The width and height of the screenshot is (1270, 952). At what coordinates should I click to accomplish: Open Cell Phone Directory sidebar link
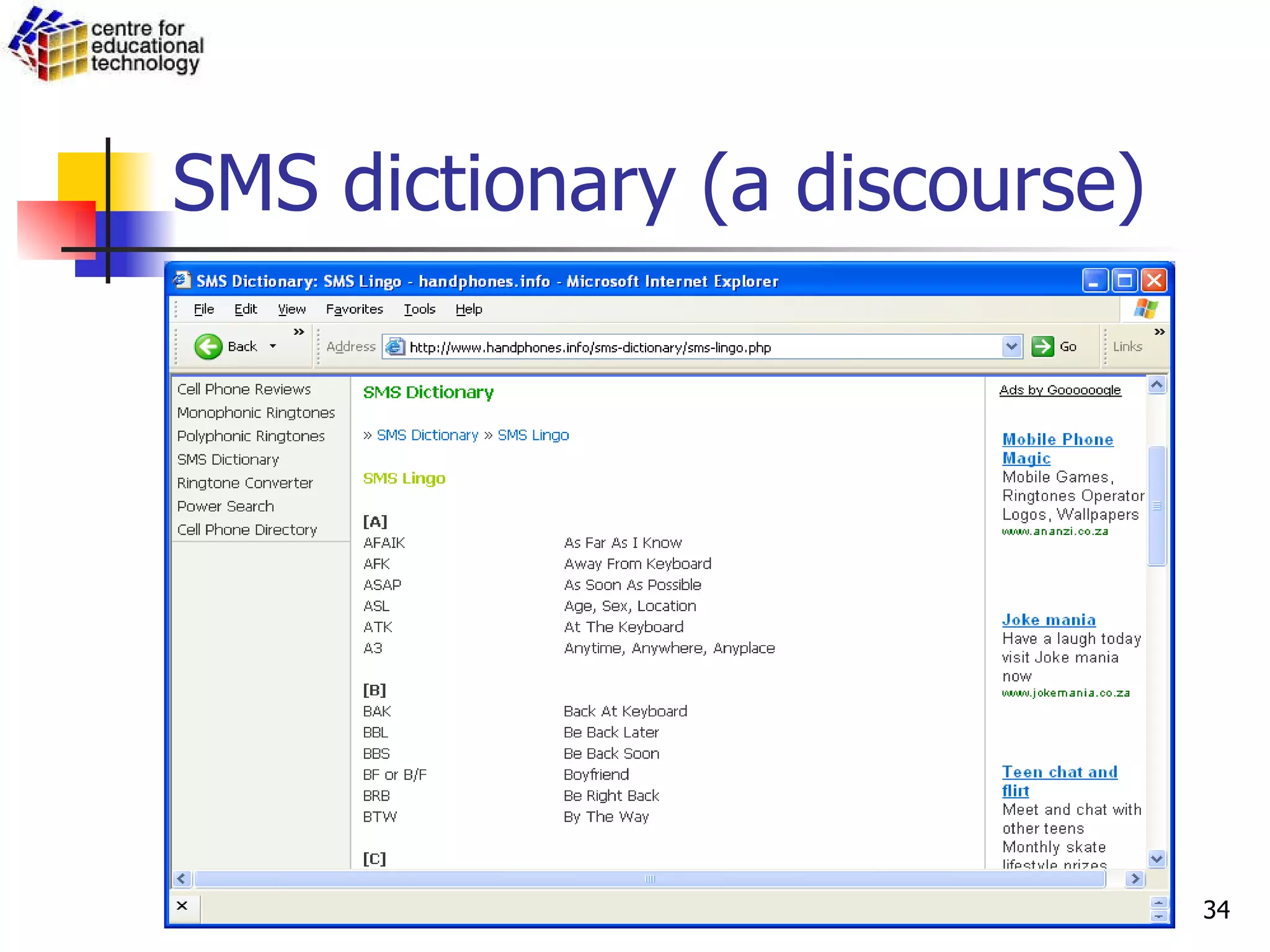(x=247, y=530)
